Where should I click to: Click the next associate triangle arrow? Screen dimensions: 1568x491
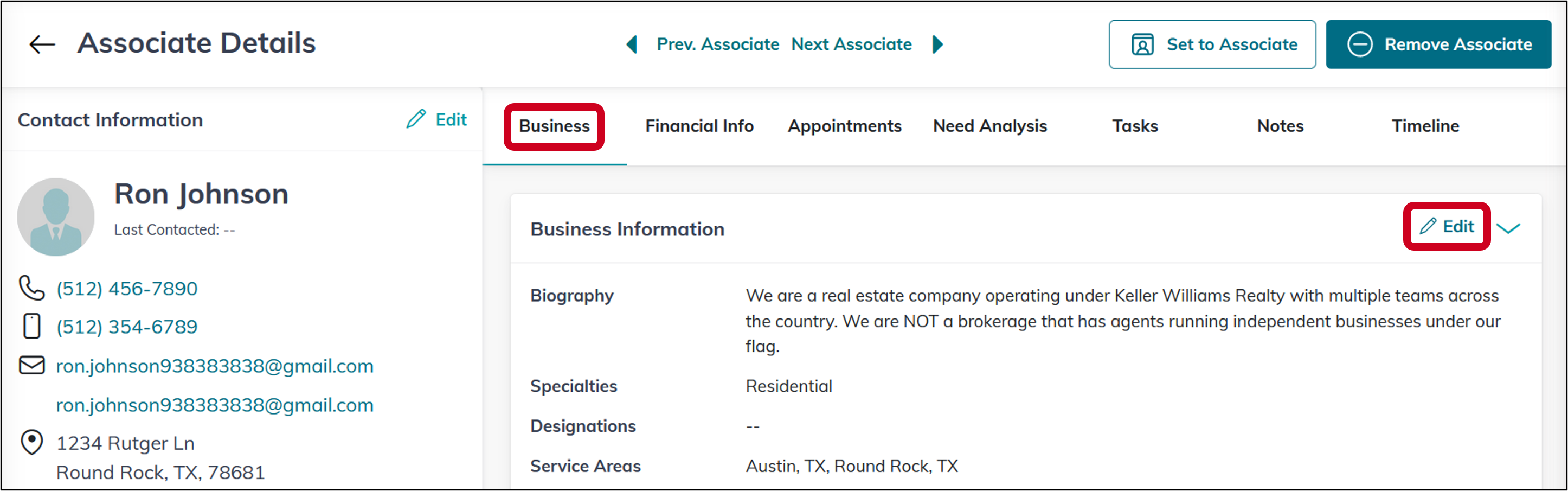pyautogui.click(x=938, y=44)
